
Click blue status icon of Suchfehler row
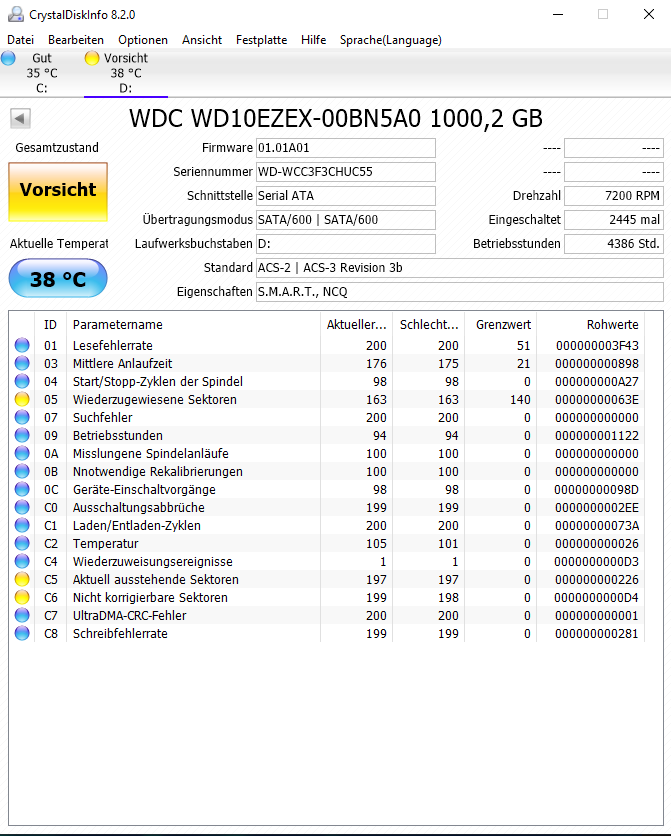(x=22, y=417)
